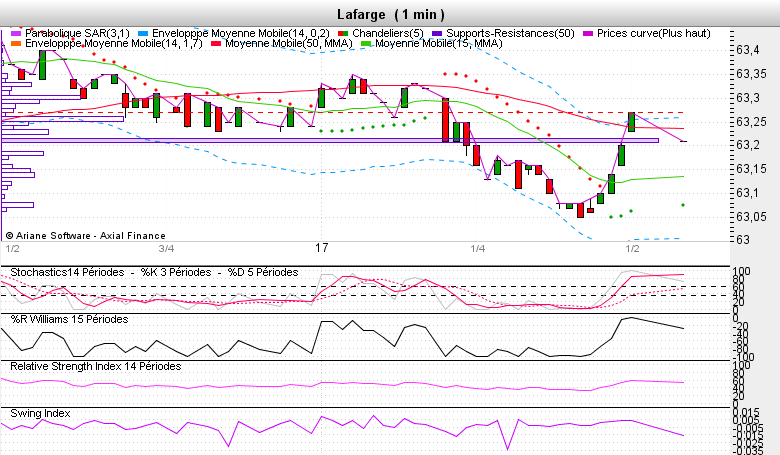Screen dimensions: 780x455
Task: Click the Stochastics14 Périodes panel title
Action: [67, 273]
